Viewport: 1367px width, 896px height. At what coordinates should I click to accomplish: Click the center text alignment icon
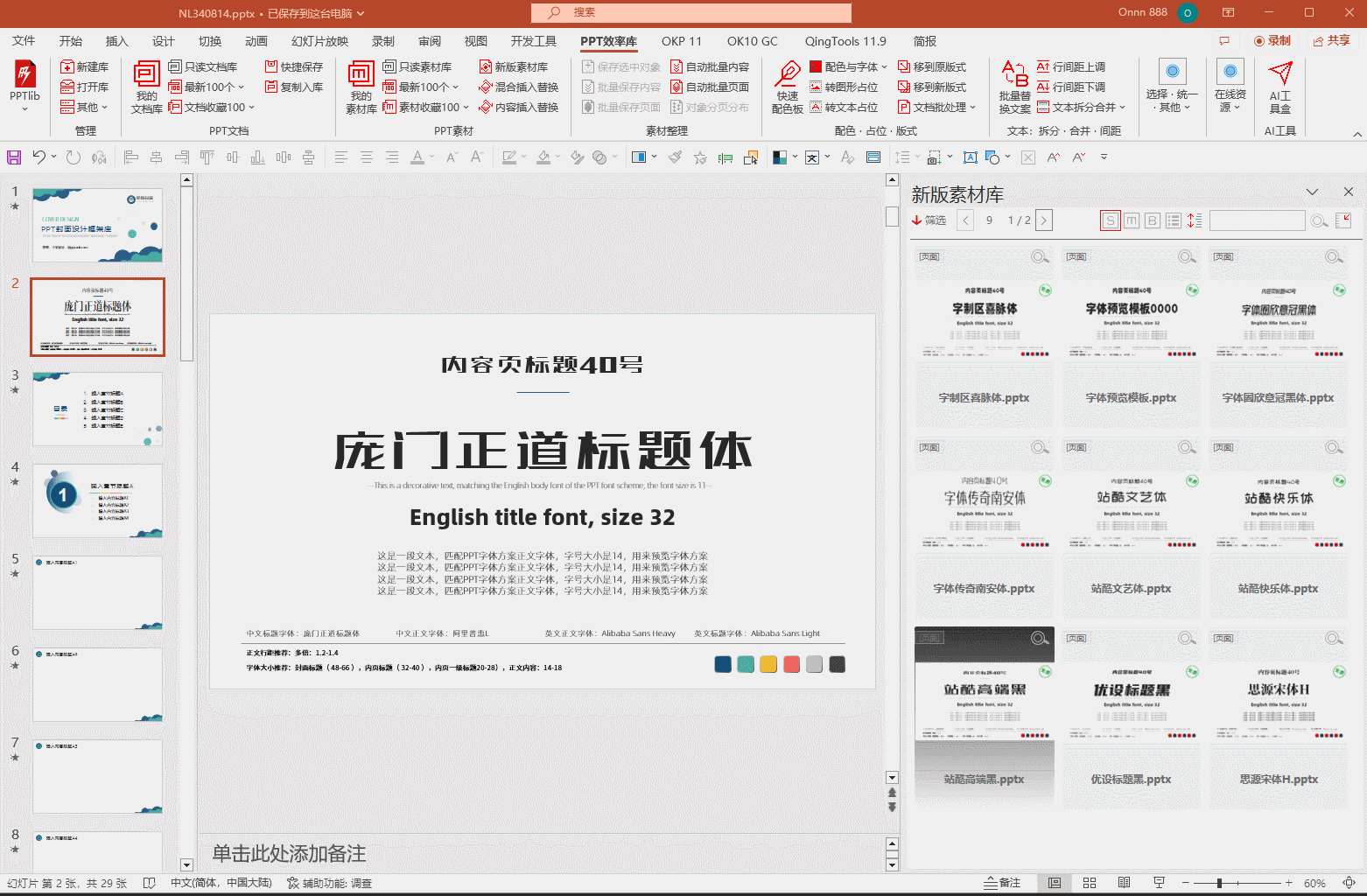367,157
